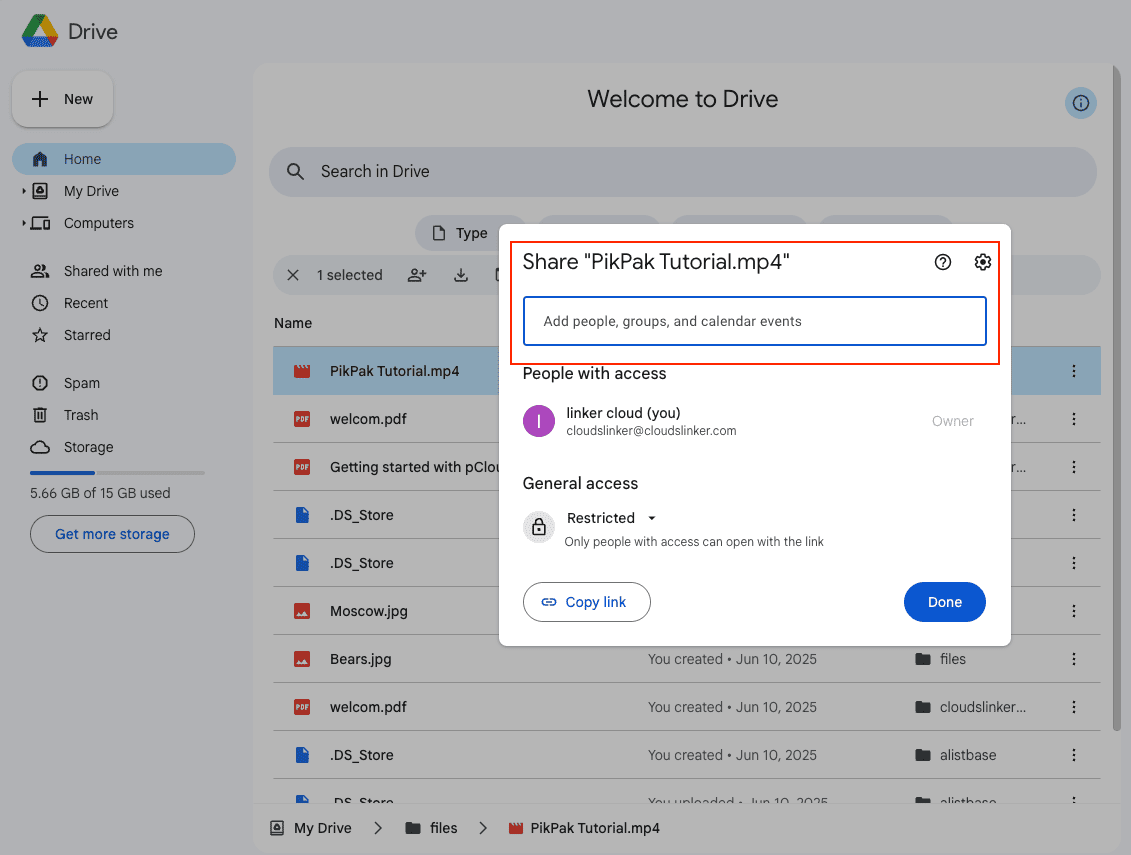Expand the My Drive tree arrow

click(24, 191)
